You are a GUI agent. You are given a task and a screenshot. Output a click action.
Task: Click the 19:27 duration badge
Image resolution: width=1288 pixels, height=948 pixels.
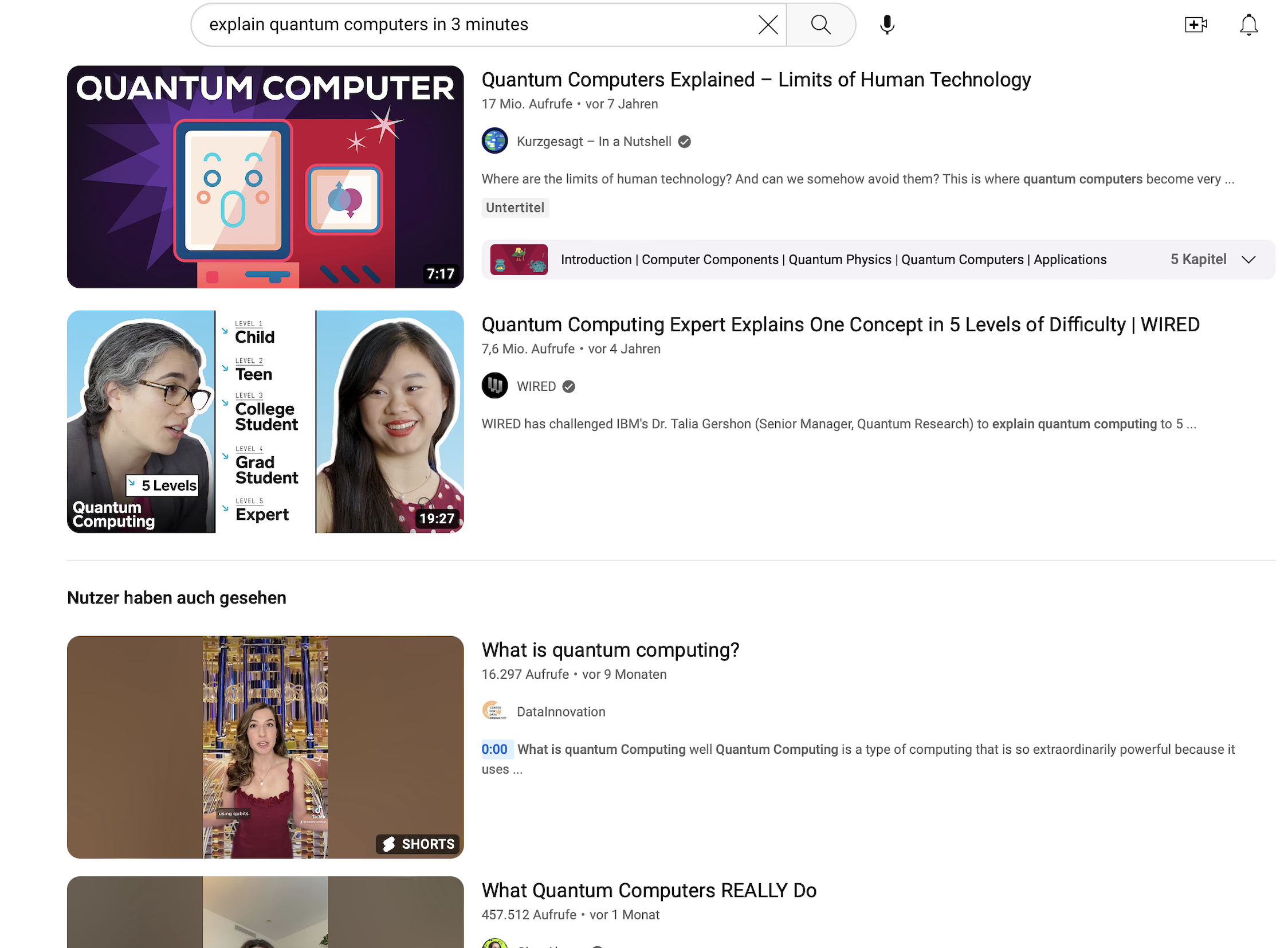(x=437, y=519)
